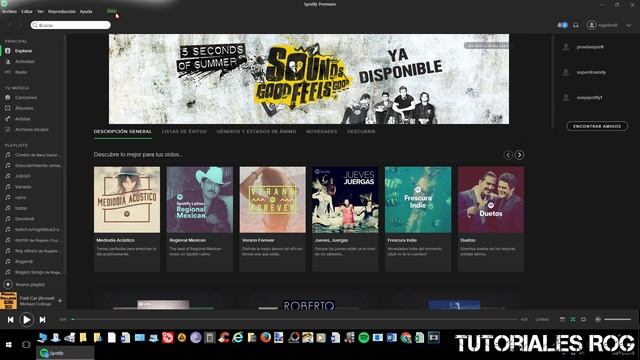Open Archivos locales in sidebar
The image size is (640, 360).
coord(31,129)
